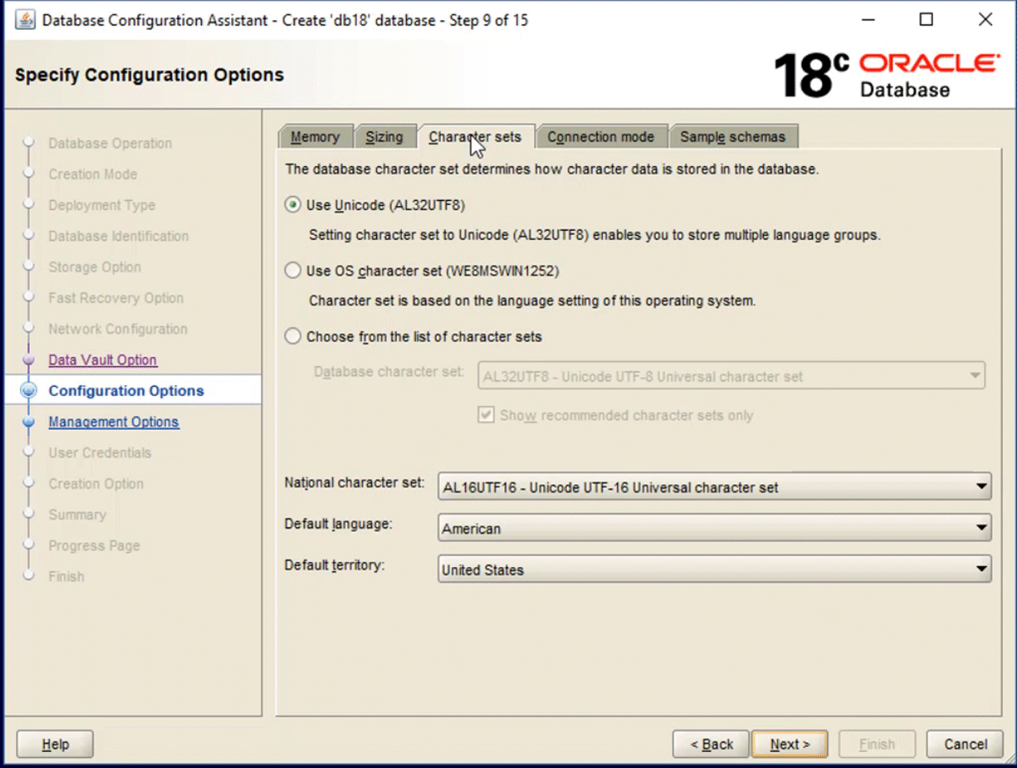The height and width of the screenshot is (768, 1017).
Task: Select the Configuration Options step
Action: coord(126,390)
